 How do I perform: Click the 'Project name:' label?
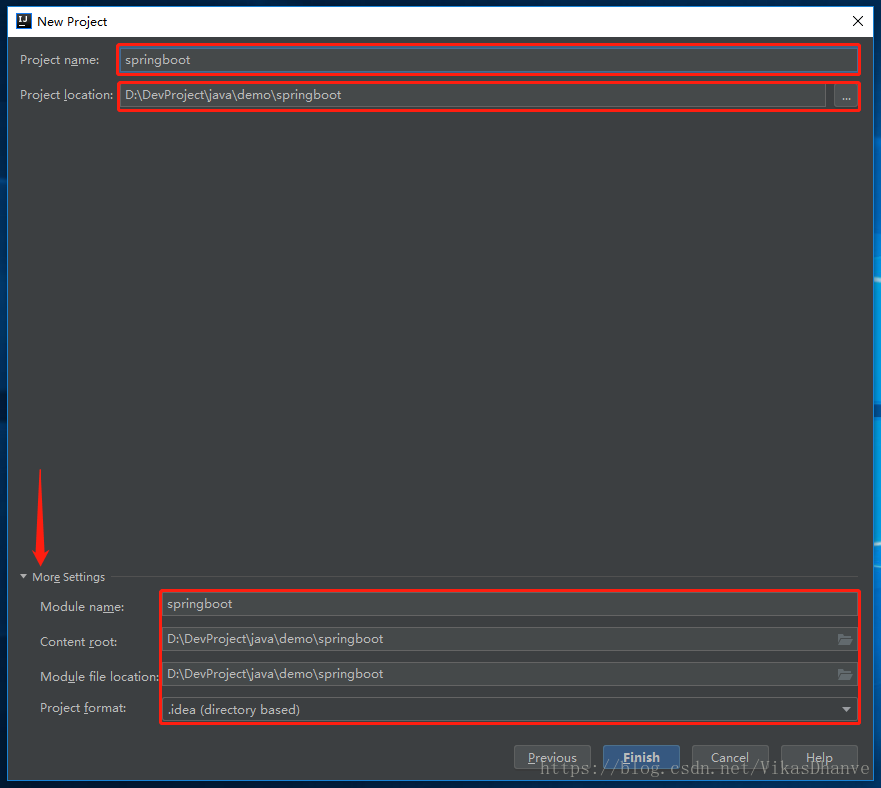point(60,60)
